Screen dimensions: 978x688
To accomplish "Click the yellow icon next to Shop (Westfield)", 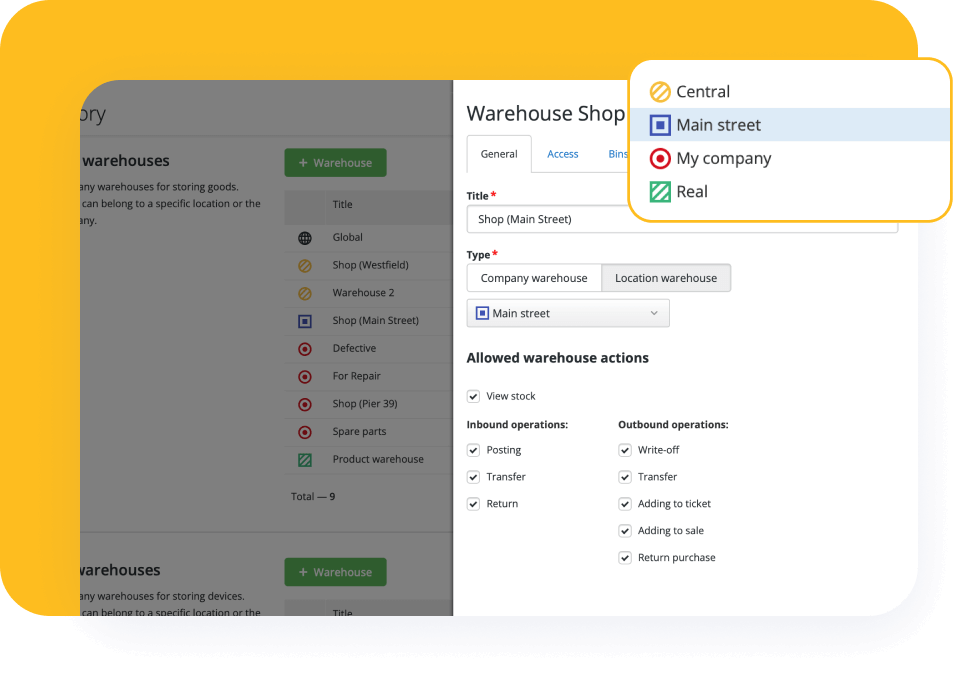I will (x=305, y=265).
